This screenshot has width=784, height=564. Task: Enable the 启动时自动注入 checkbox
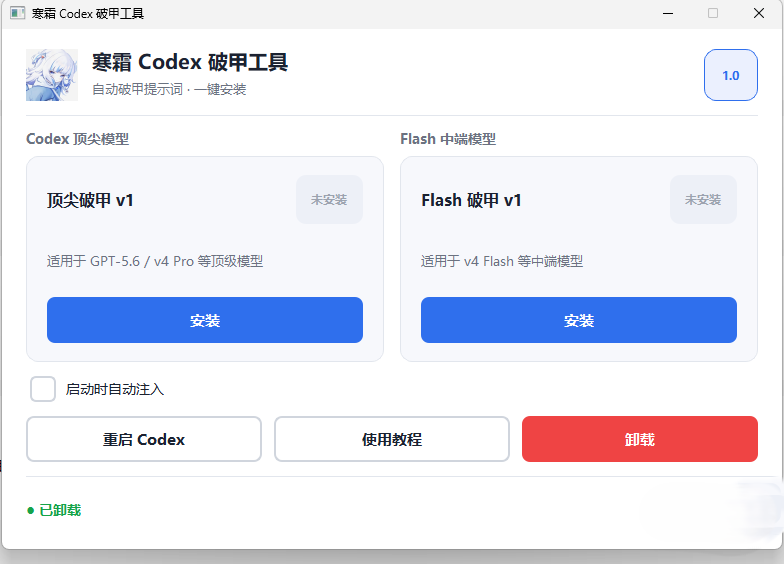pos(43,389)
